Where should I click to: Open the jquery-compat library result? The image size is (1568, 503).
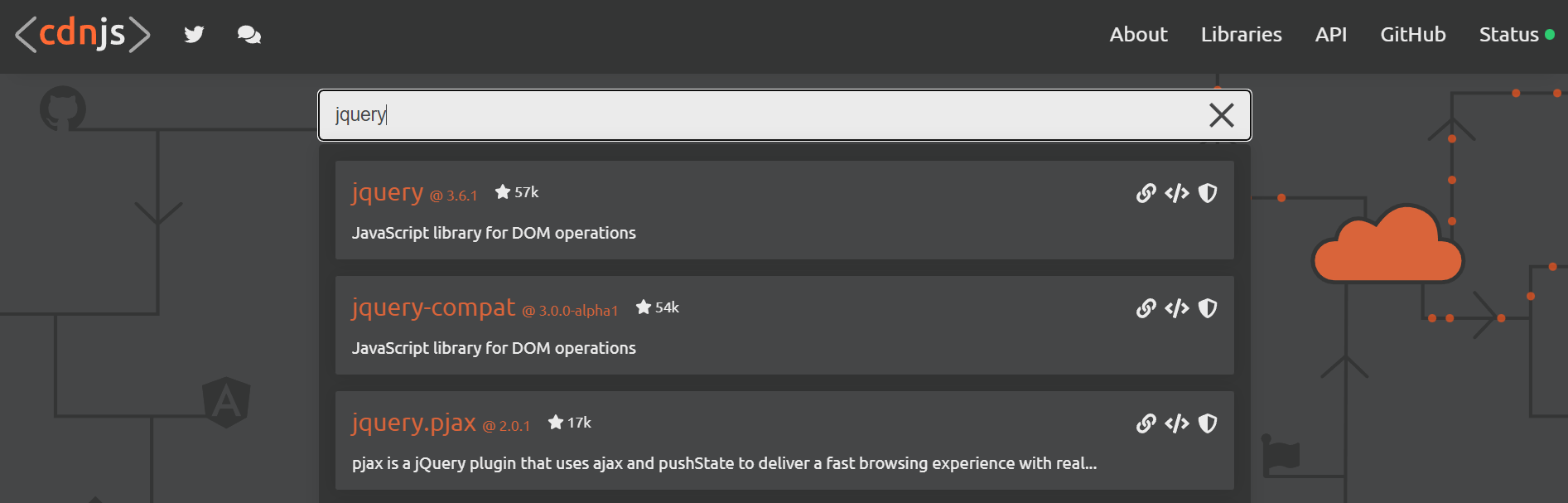click(433, 307)
